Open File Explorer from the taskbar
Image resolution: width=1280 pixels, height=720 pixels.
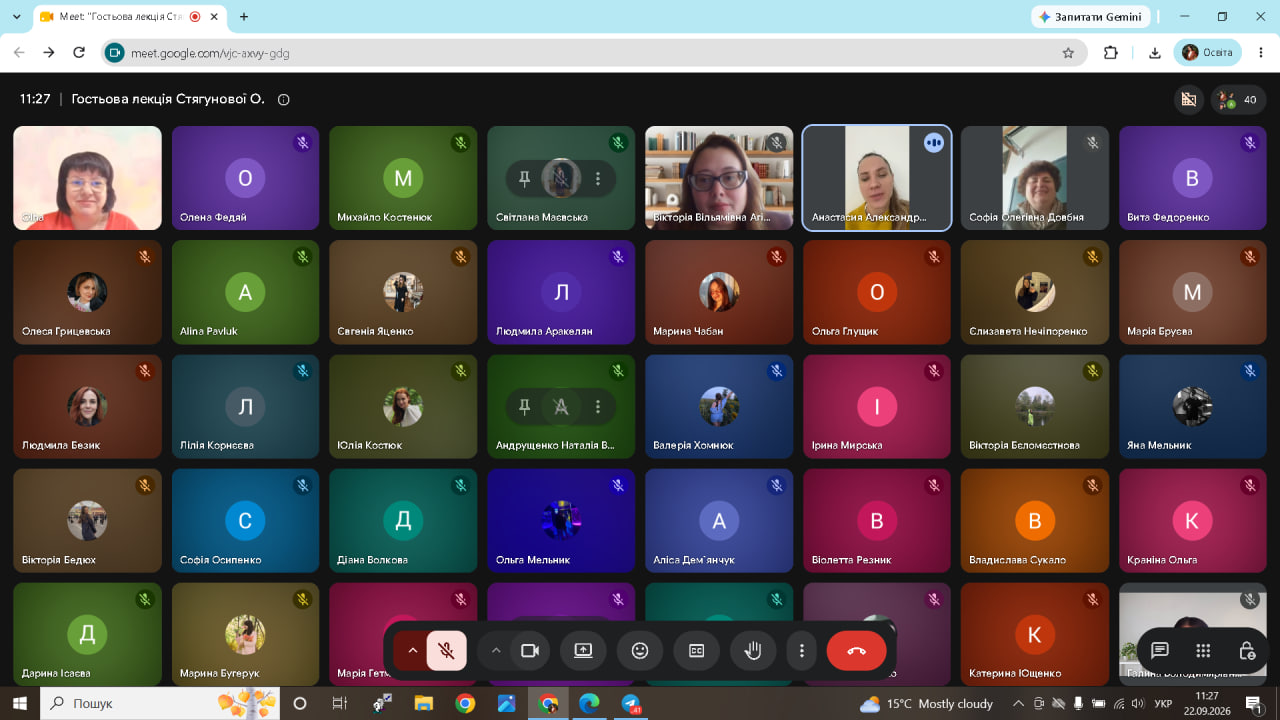(423, 704)
